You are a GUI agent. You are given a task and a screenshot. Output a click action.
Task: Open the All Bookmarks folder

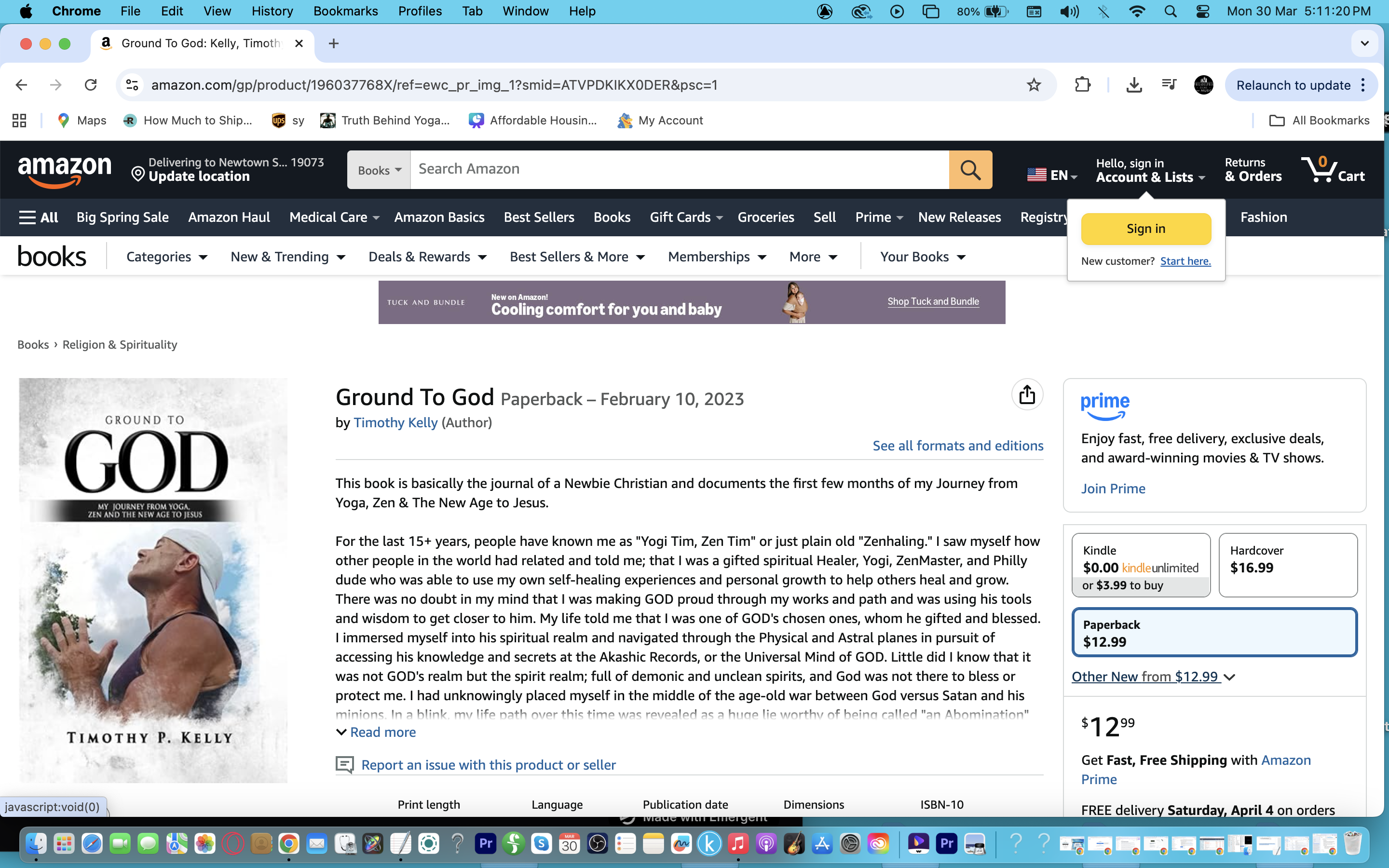coord(1319,120)
